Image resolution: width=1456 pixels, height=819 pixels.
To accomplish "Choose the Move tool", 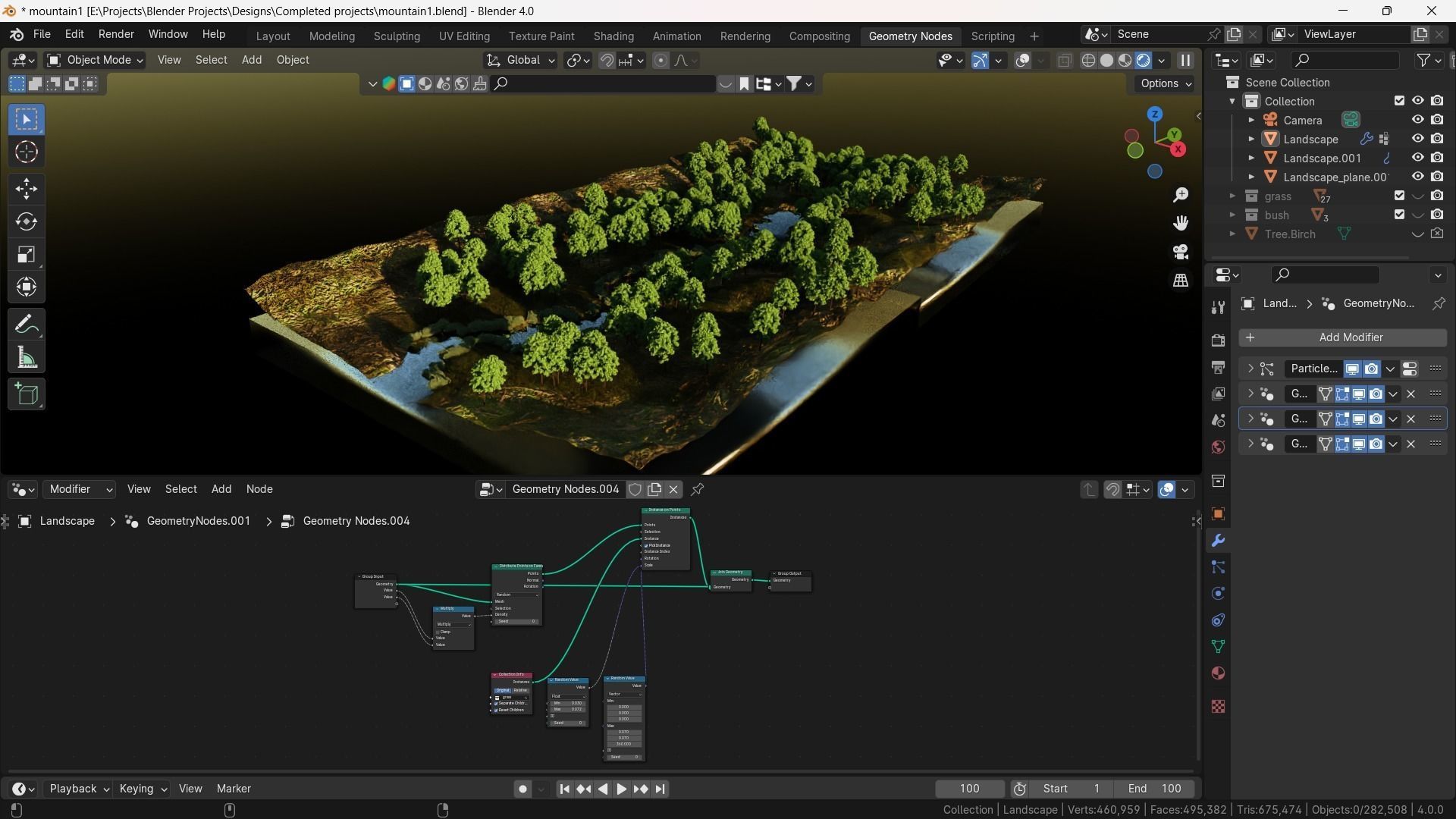I will click(27, 189).
